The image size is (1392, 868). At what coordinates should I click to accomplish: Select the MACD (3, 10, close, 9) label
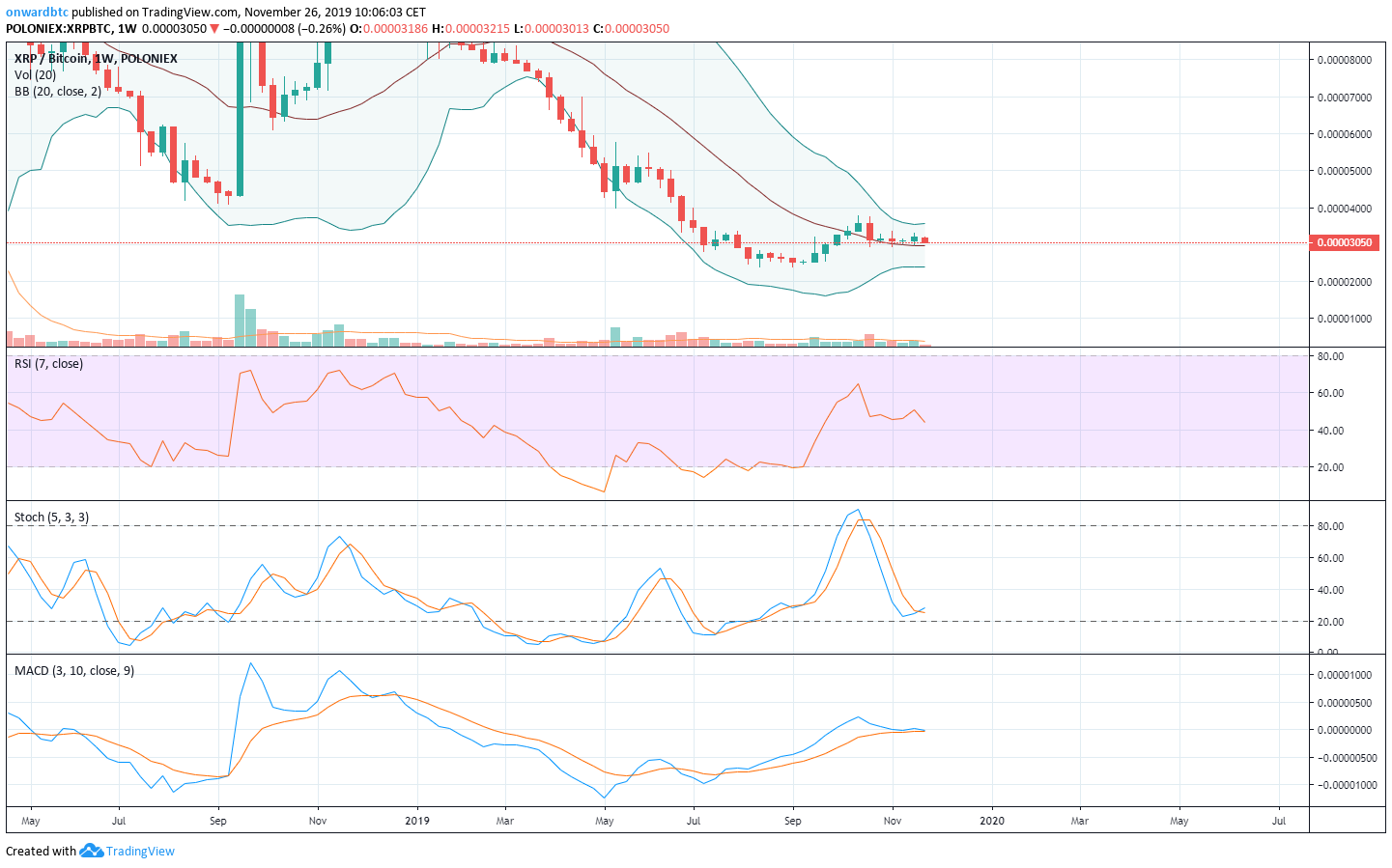coord(74,670)
